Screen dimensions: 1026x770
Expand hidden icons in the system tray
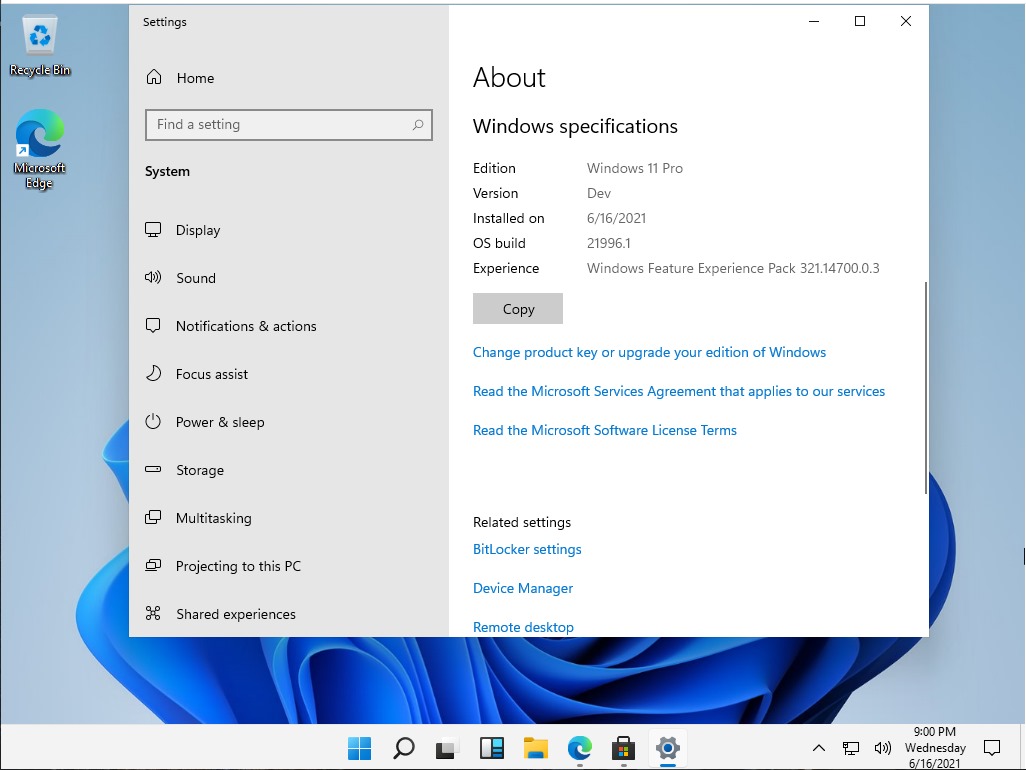[x=818, y=747]
